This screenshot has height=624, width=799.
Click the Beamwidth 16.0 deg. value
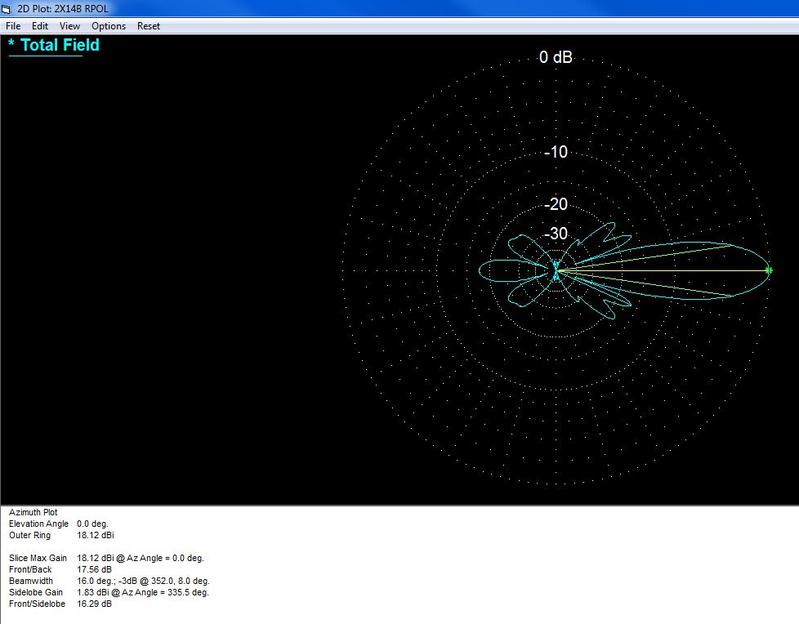click(x=143, y=581)
